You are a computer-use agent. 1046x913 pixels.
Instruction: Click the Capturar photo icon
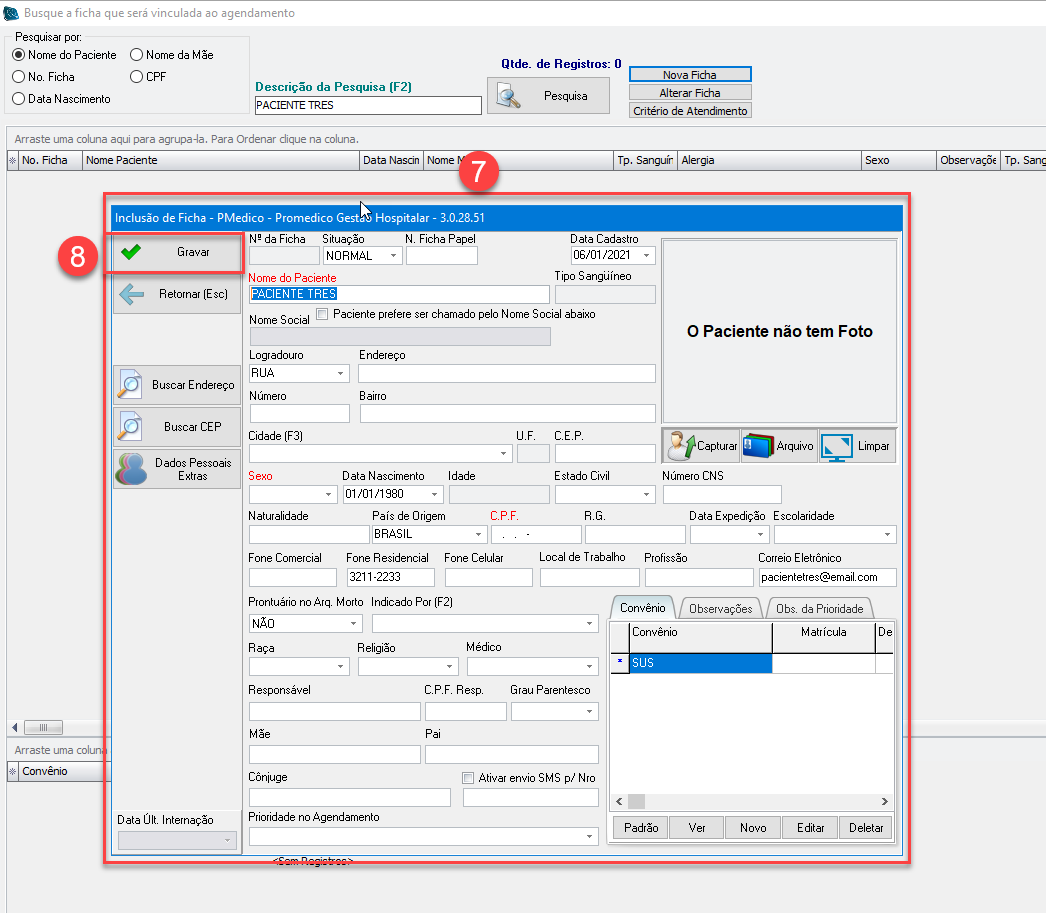pos(682,446)
